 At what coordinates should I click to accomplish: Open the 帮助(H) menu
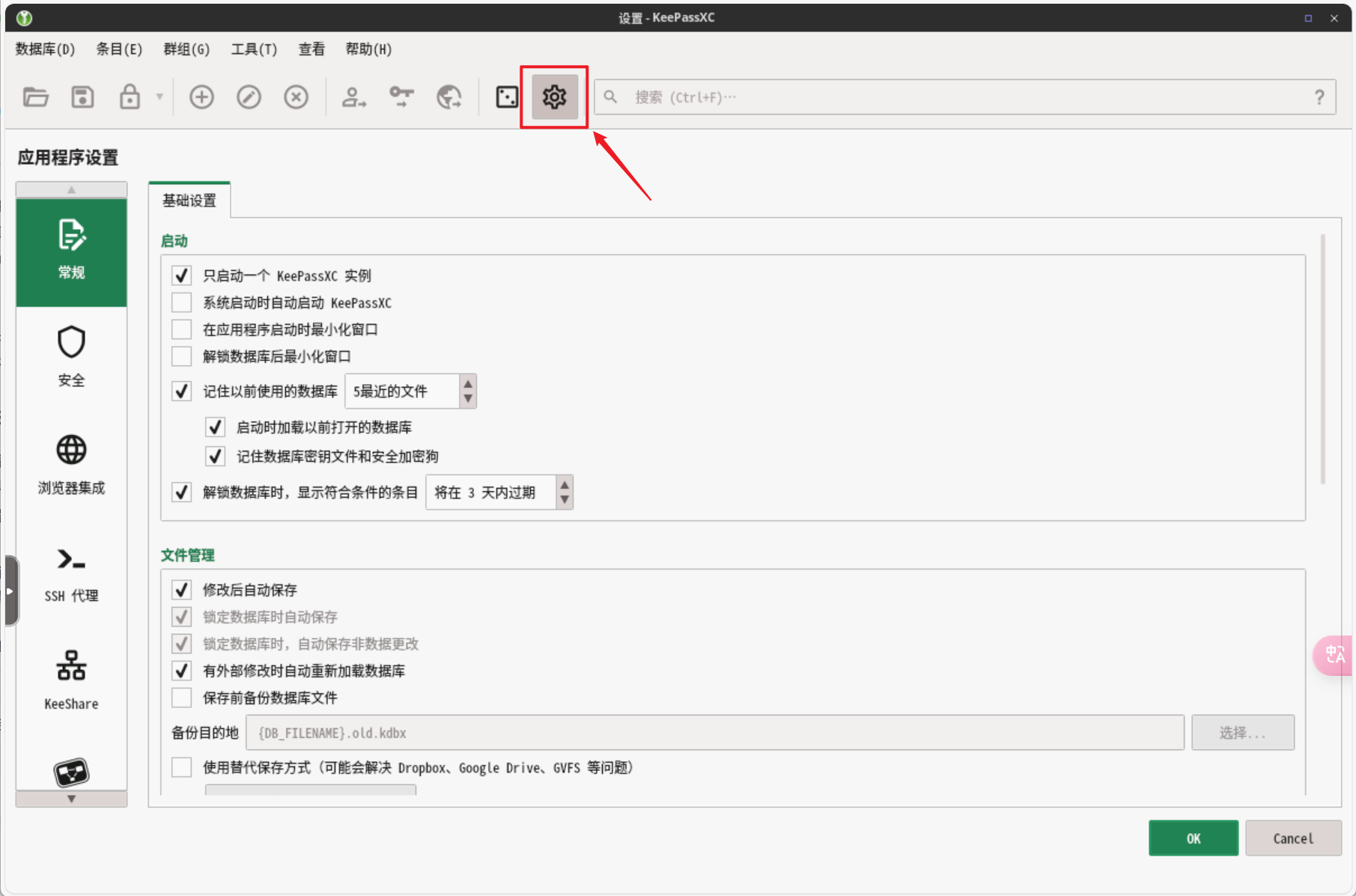(x=368, y=49)
